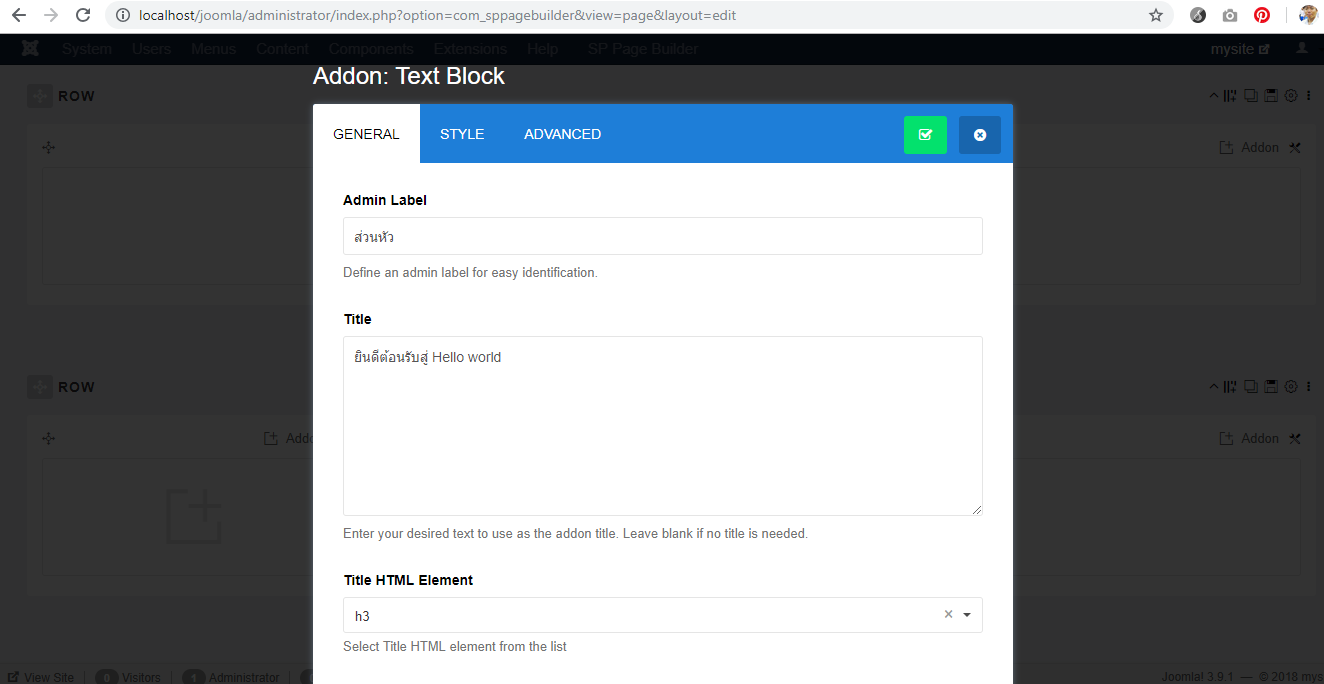
Task: Open the Pinterest extension
Action: click(1262, 15)
